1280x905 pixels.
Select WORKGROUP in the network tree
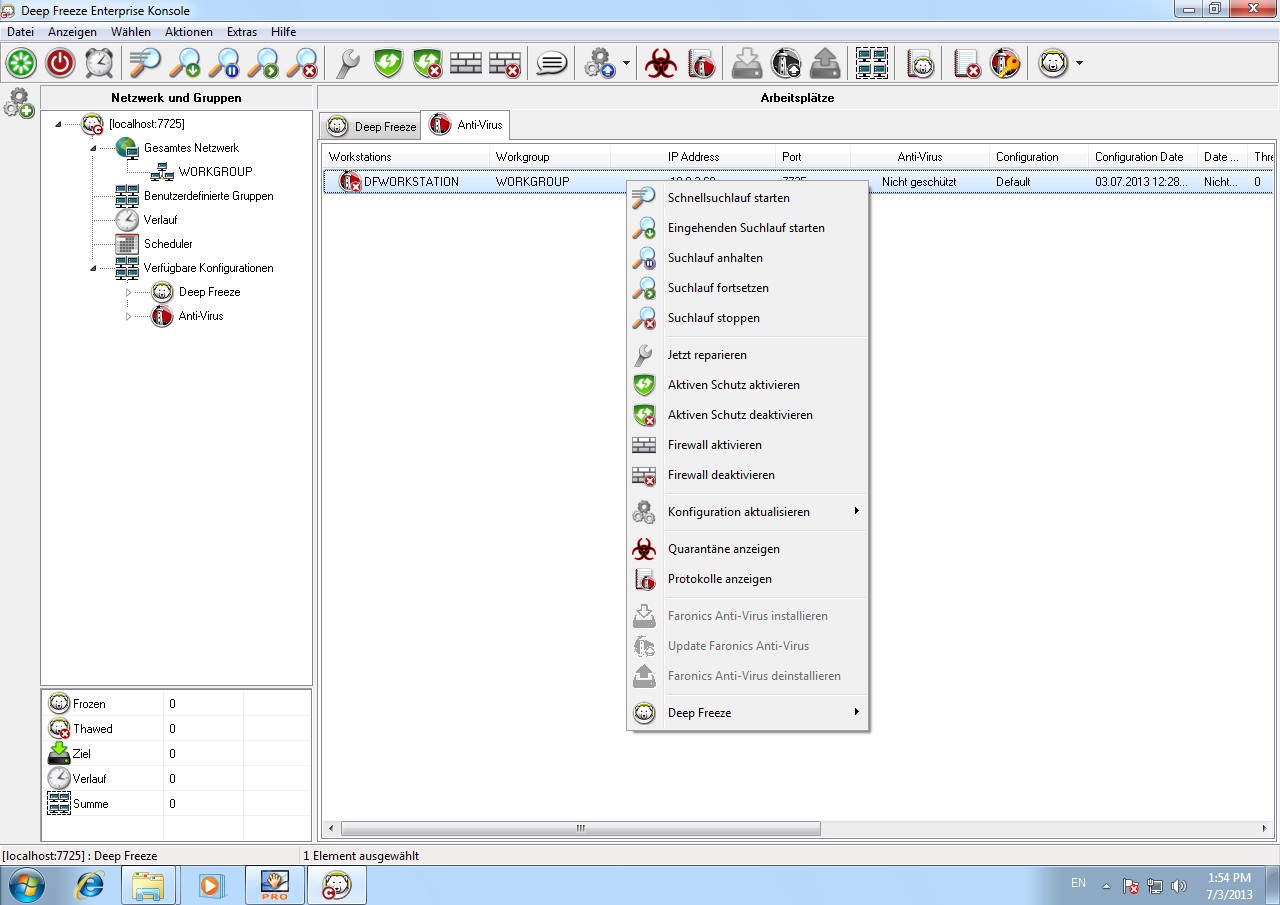[215, 172]
